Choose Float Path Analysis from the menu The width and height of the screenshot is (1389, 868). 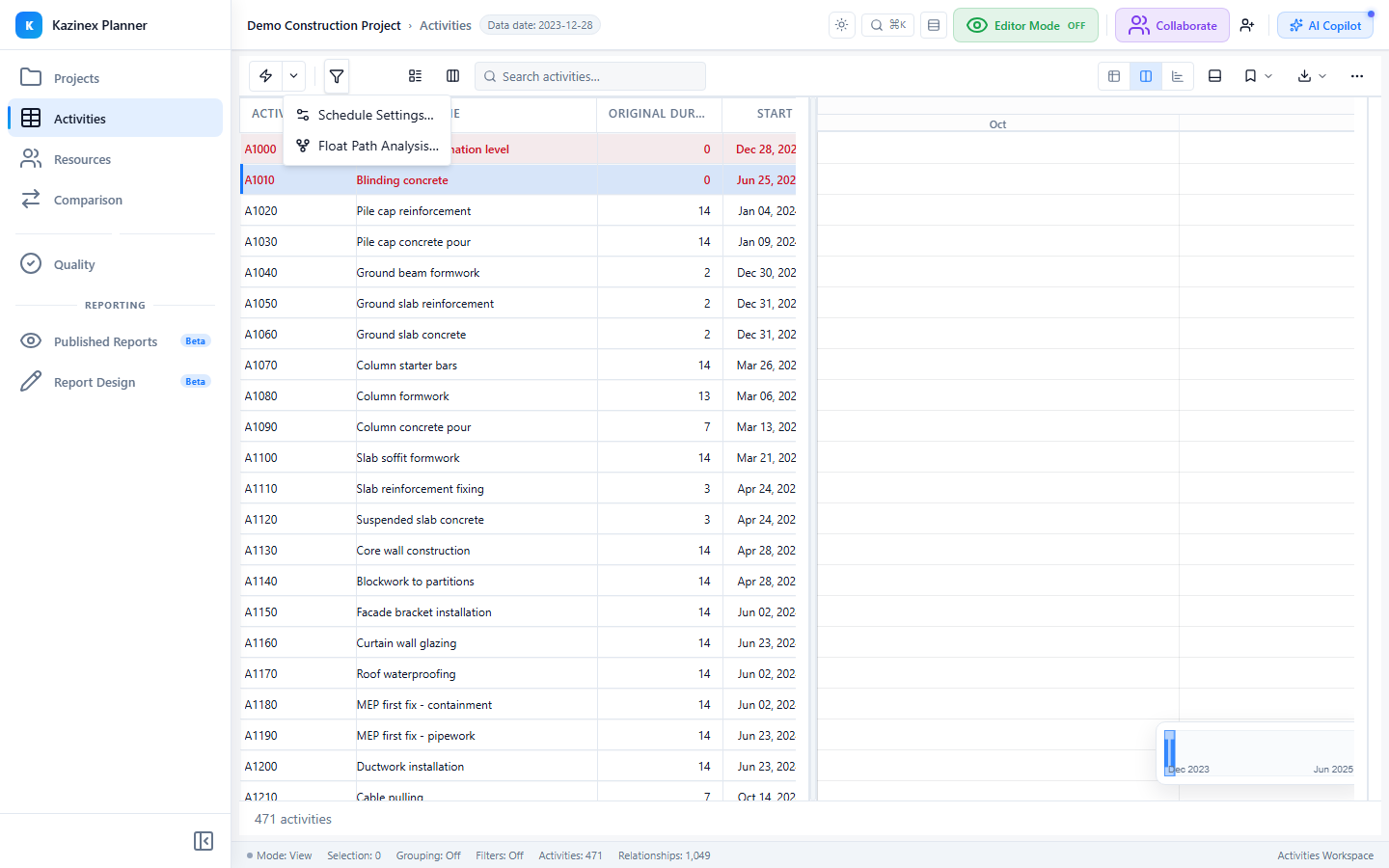click(367, 146)
